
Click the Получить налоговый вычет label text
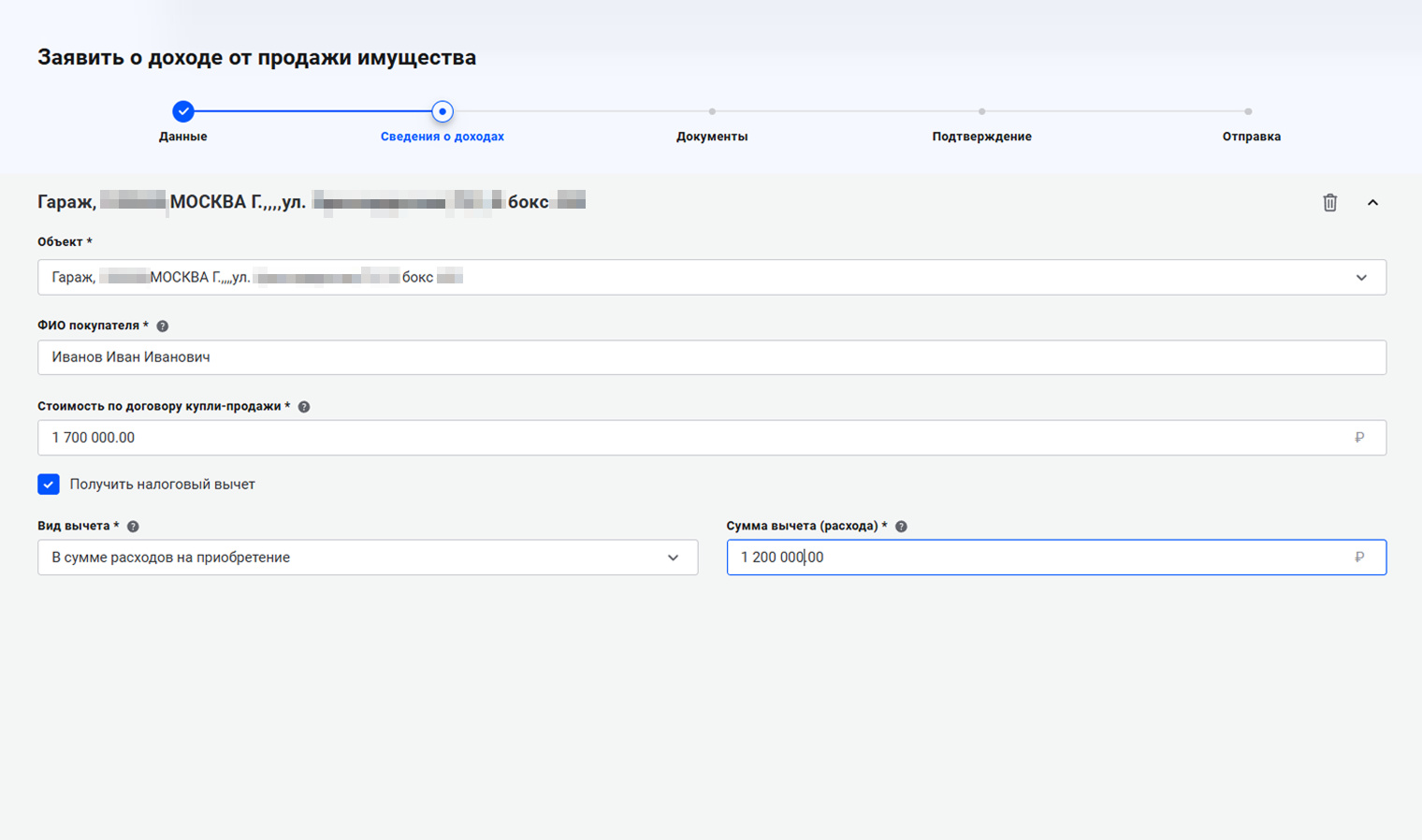(x=162, y=485)
